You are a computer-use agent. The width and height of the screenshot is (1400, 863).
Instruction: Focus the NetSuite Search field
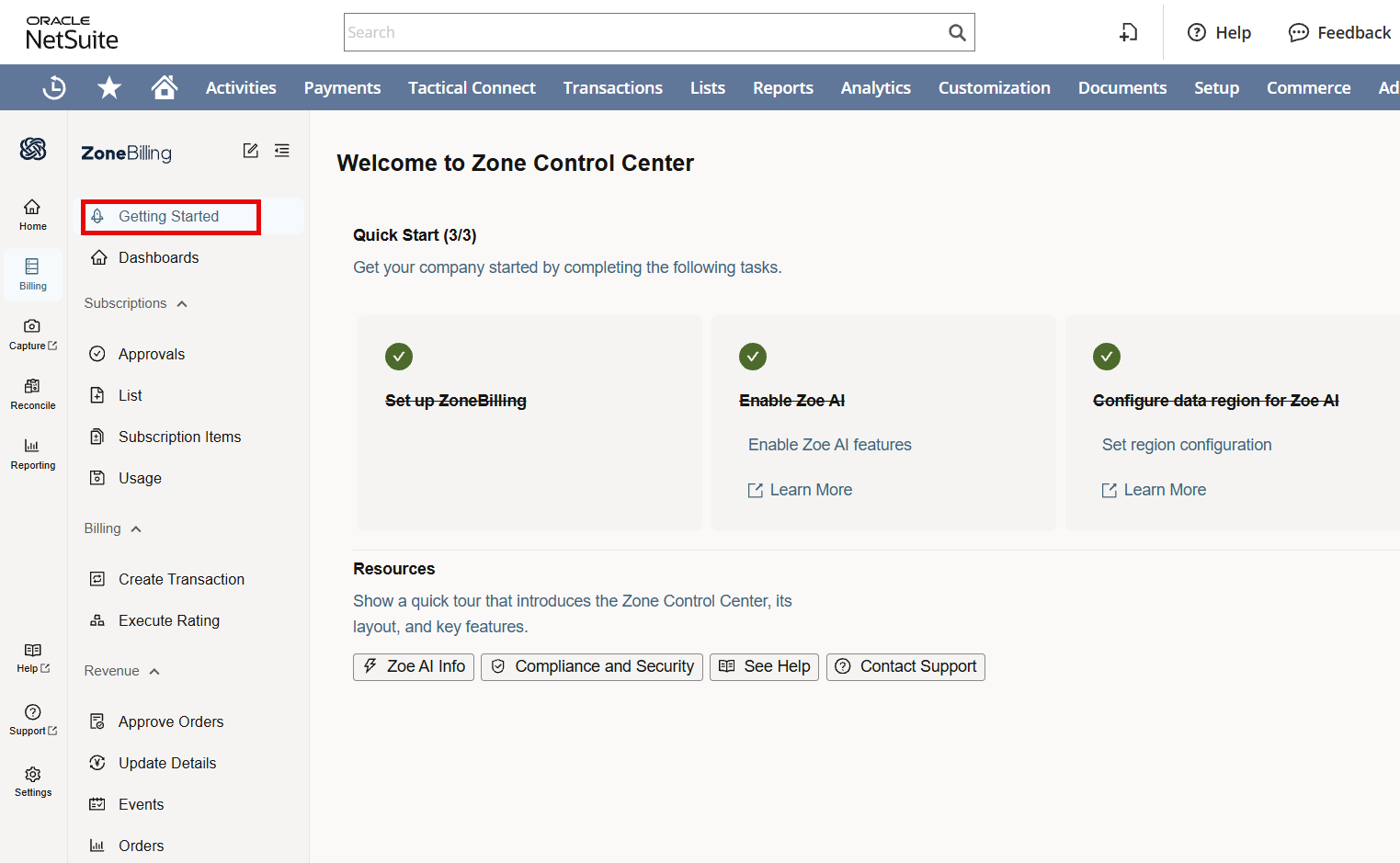(659, 32)
